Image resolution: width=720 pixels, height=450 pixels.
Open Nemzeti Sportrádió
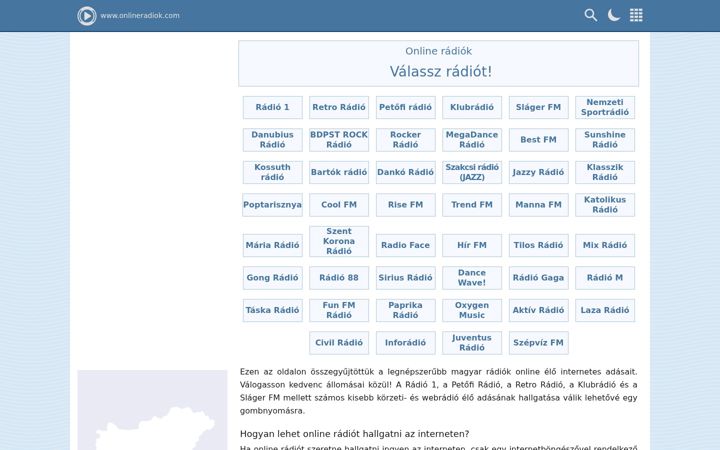click(x=605, y=107)
